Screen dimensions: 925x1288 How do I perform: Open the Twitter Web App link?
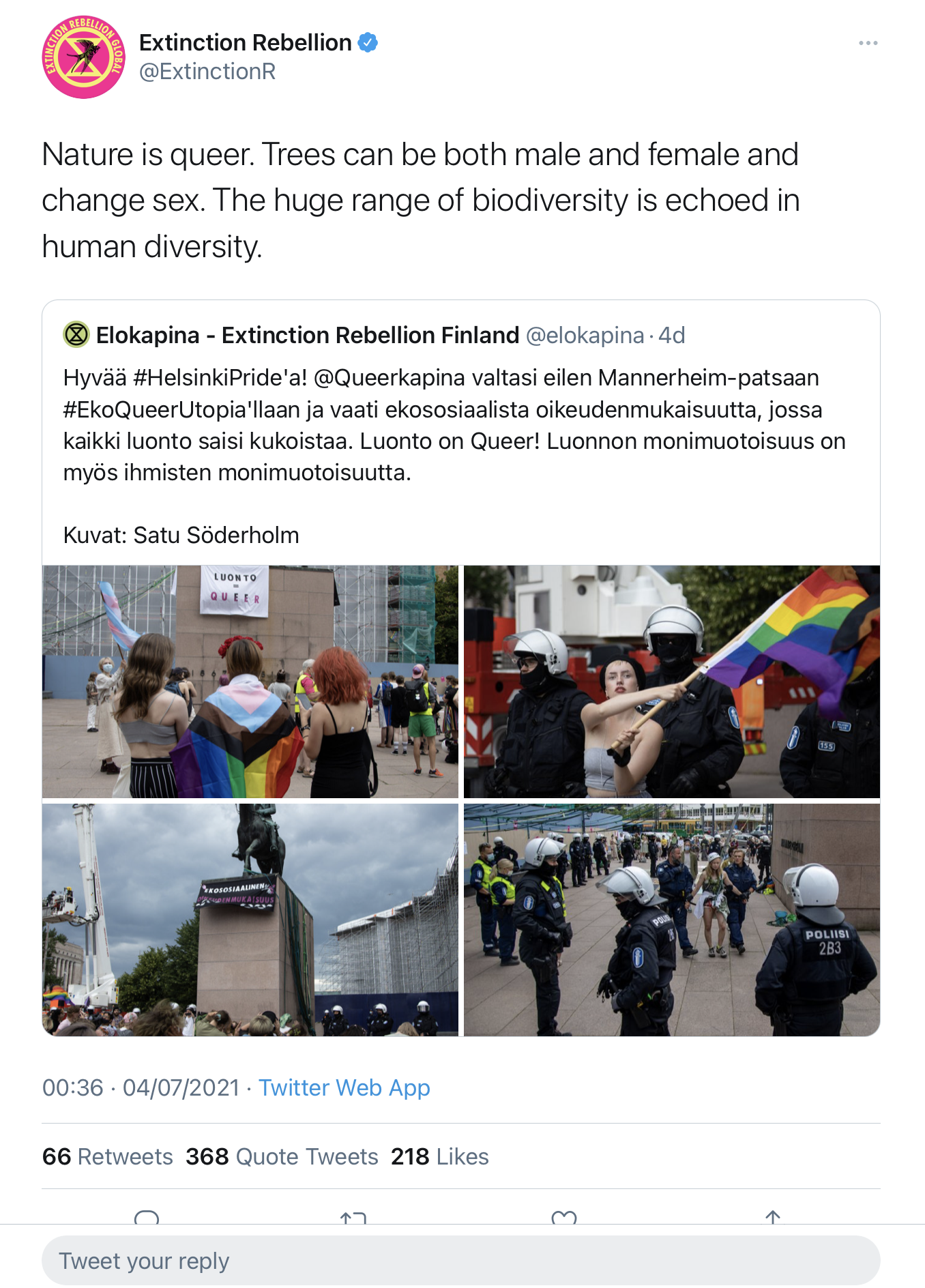click(x=344, y=1087)
